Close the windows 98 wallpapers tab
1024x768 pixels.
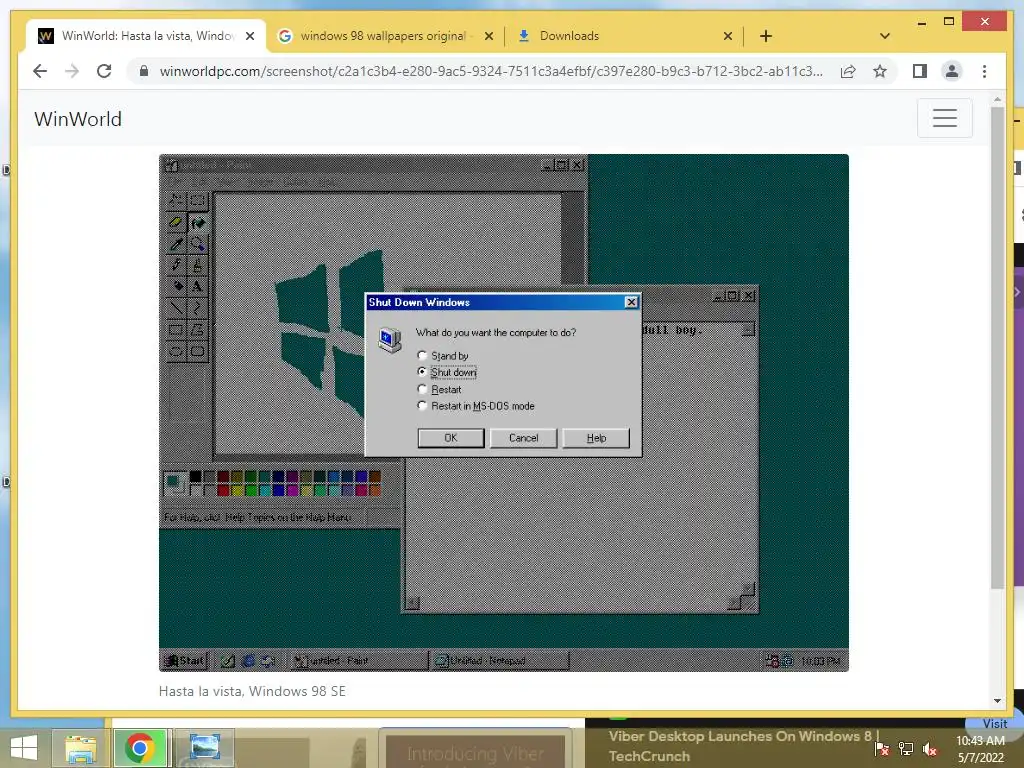coord(488,36)
